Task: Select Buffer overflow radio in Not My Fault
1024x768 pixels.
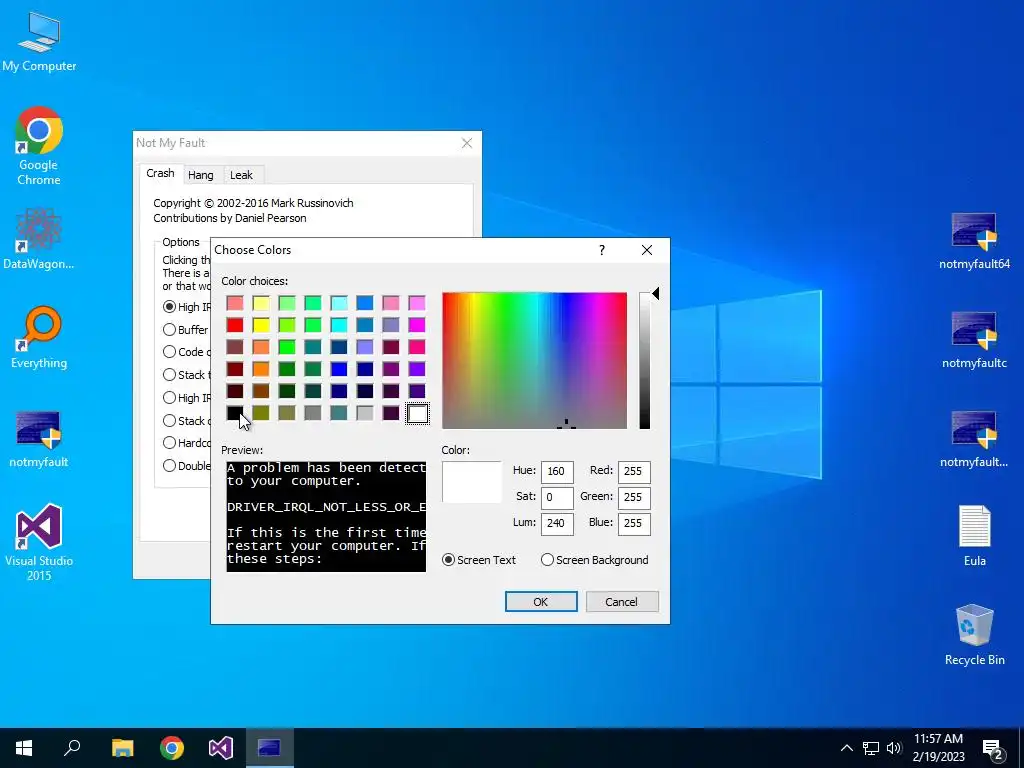Action: 169,329
